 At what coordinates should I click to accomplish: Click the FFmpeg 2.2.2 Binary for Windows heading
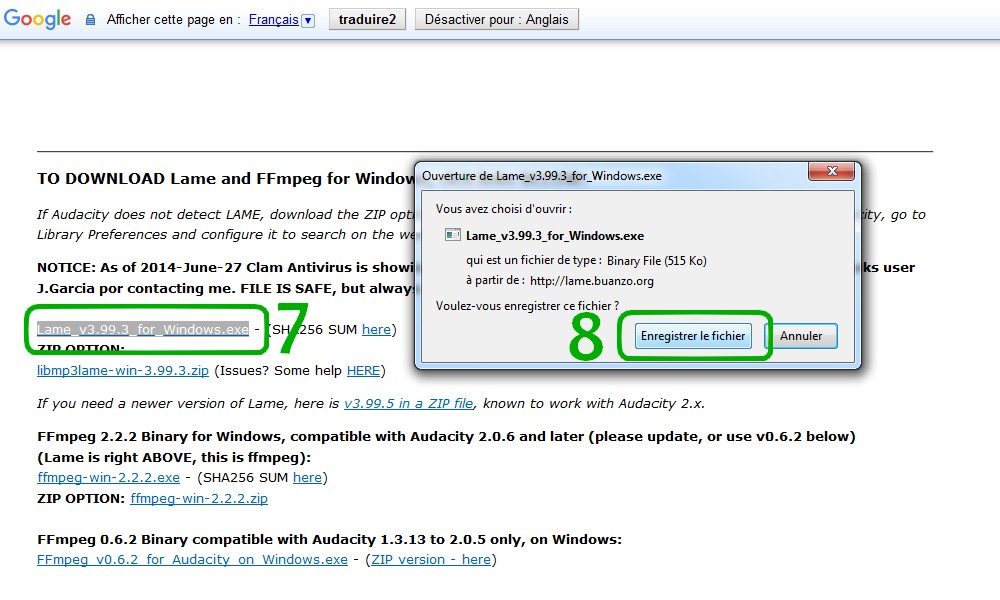click(x=446, y=437)
